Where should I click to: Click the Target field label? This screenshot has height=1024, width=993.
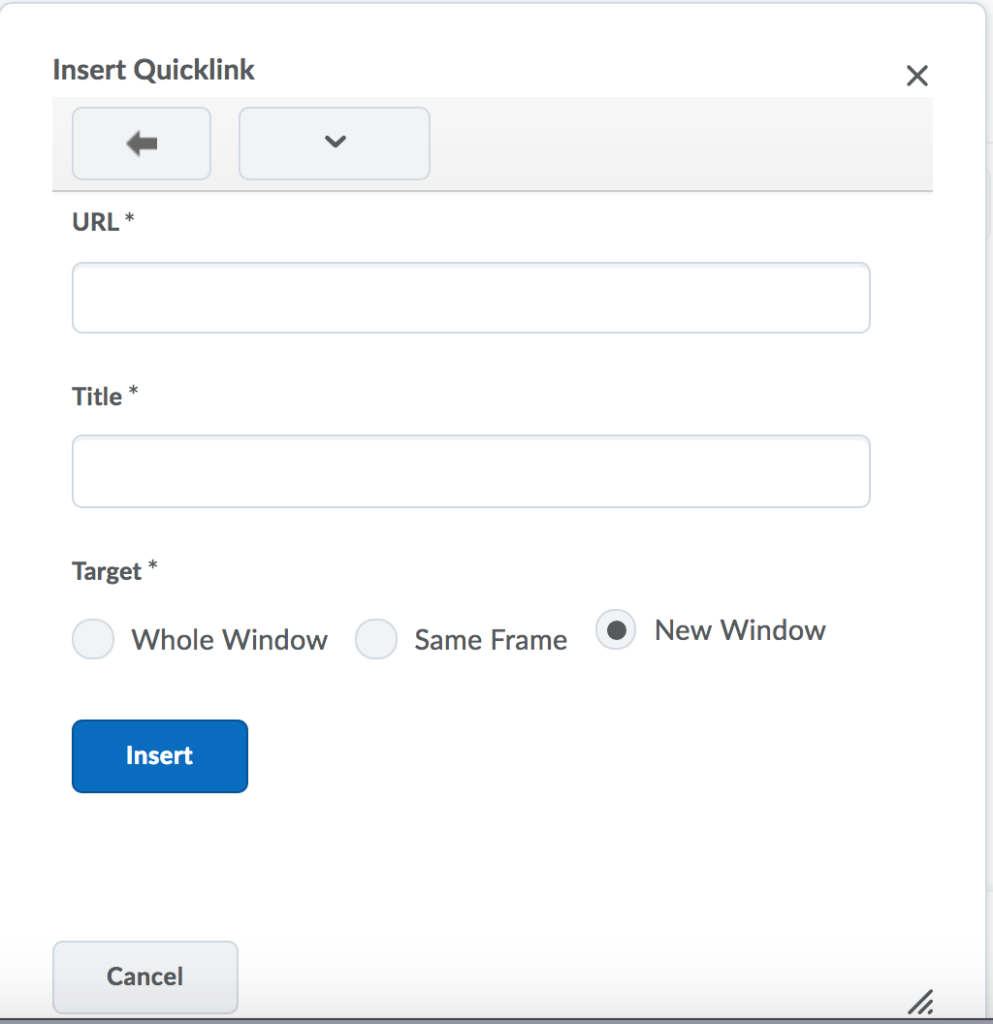[x=107, y=571]
